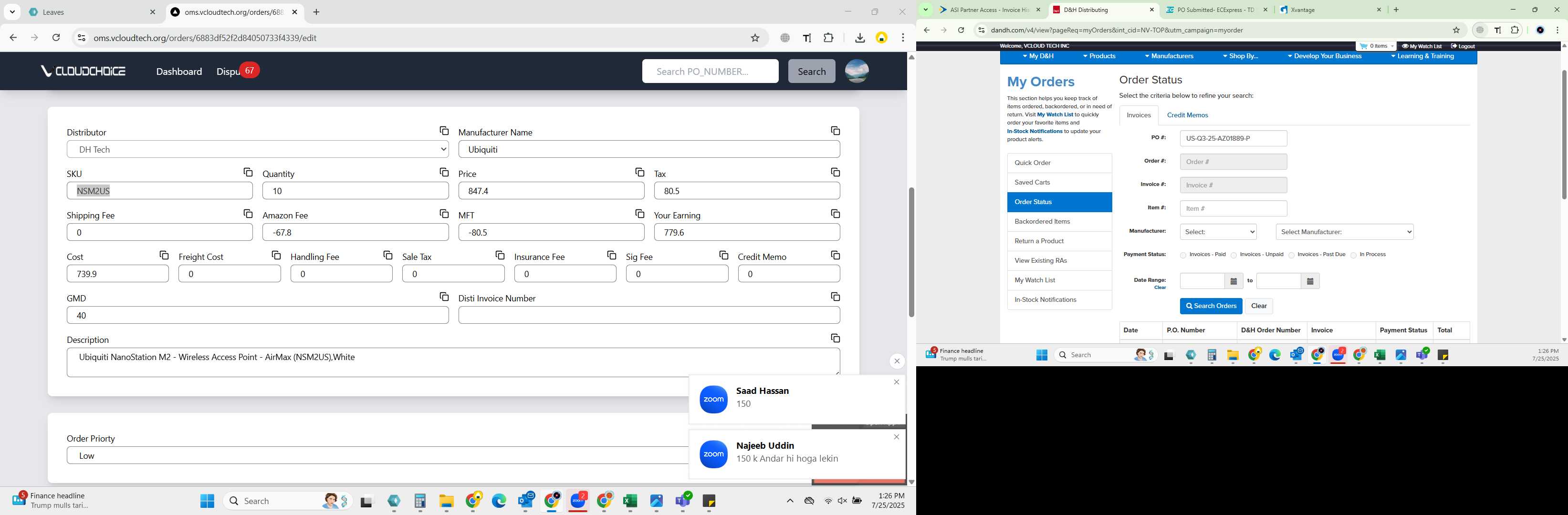Open Zoom from the Windows taskbar

pos(578,500)
